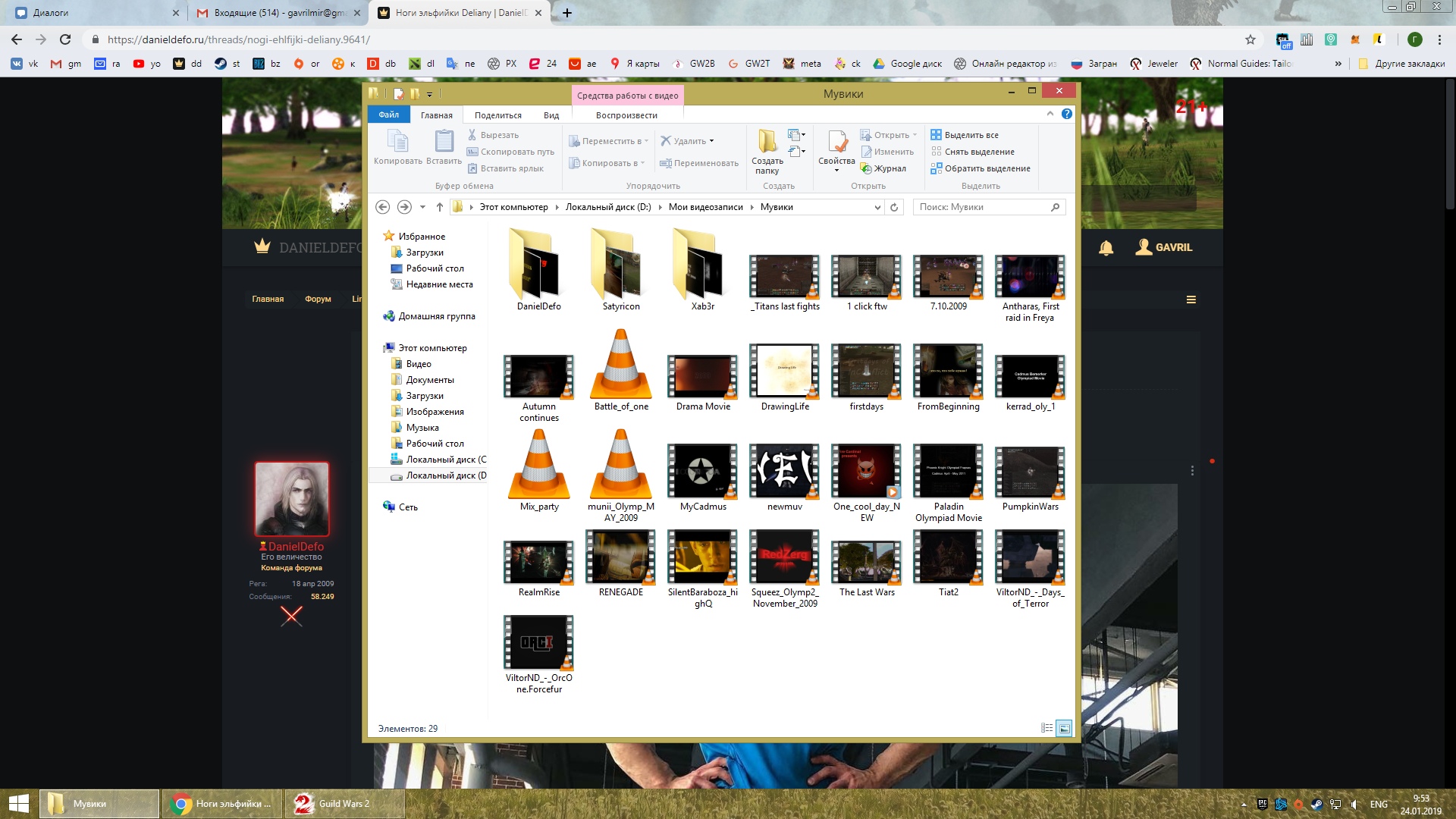This screenshot has width=1456, height=819.
Task: Click the Paste icon in Explorer ribbon
Action: [444, 142]
